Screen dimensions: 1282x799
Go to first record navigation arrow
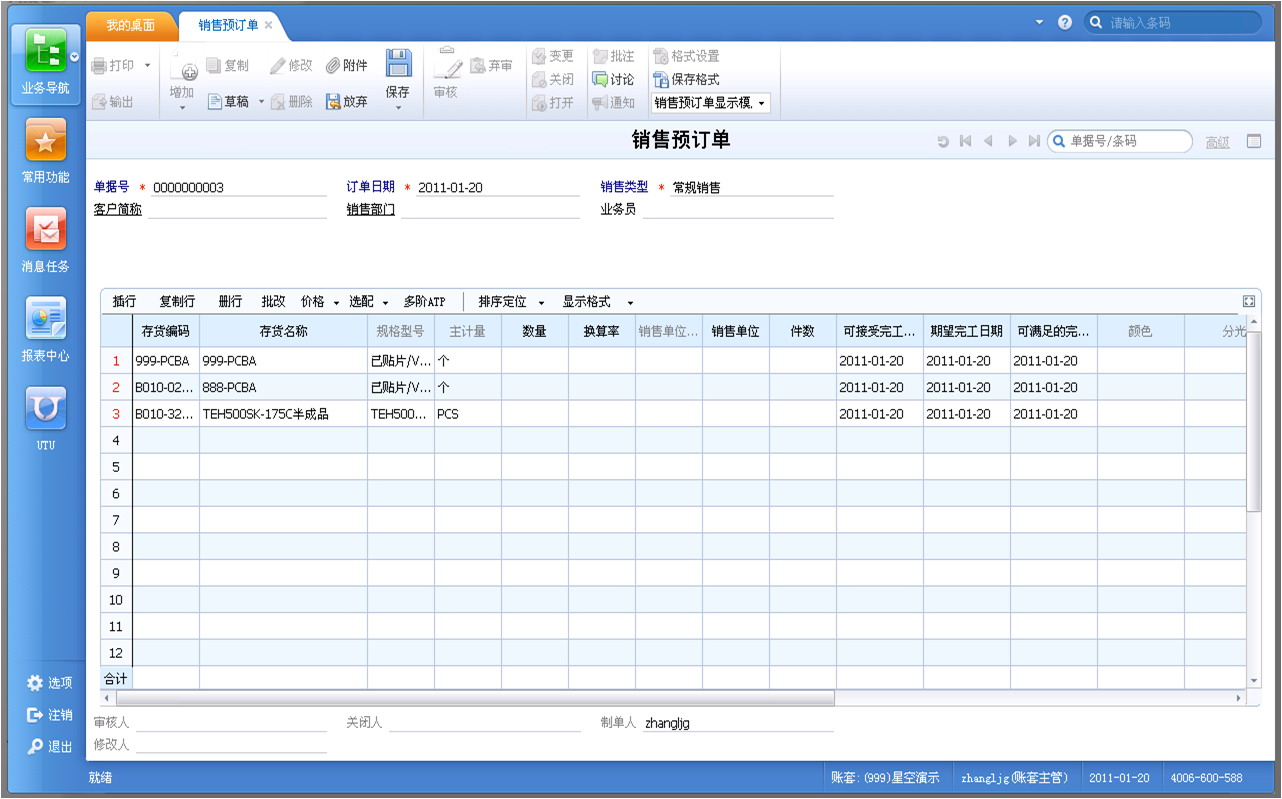point(965,142)
